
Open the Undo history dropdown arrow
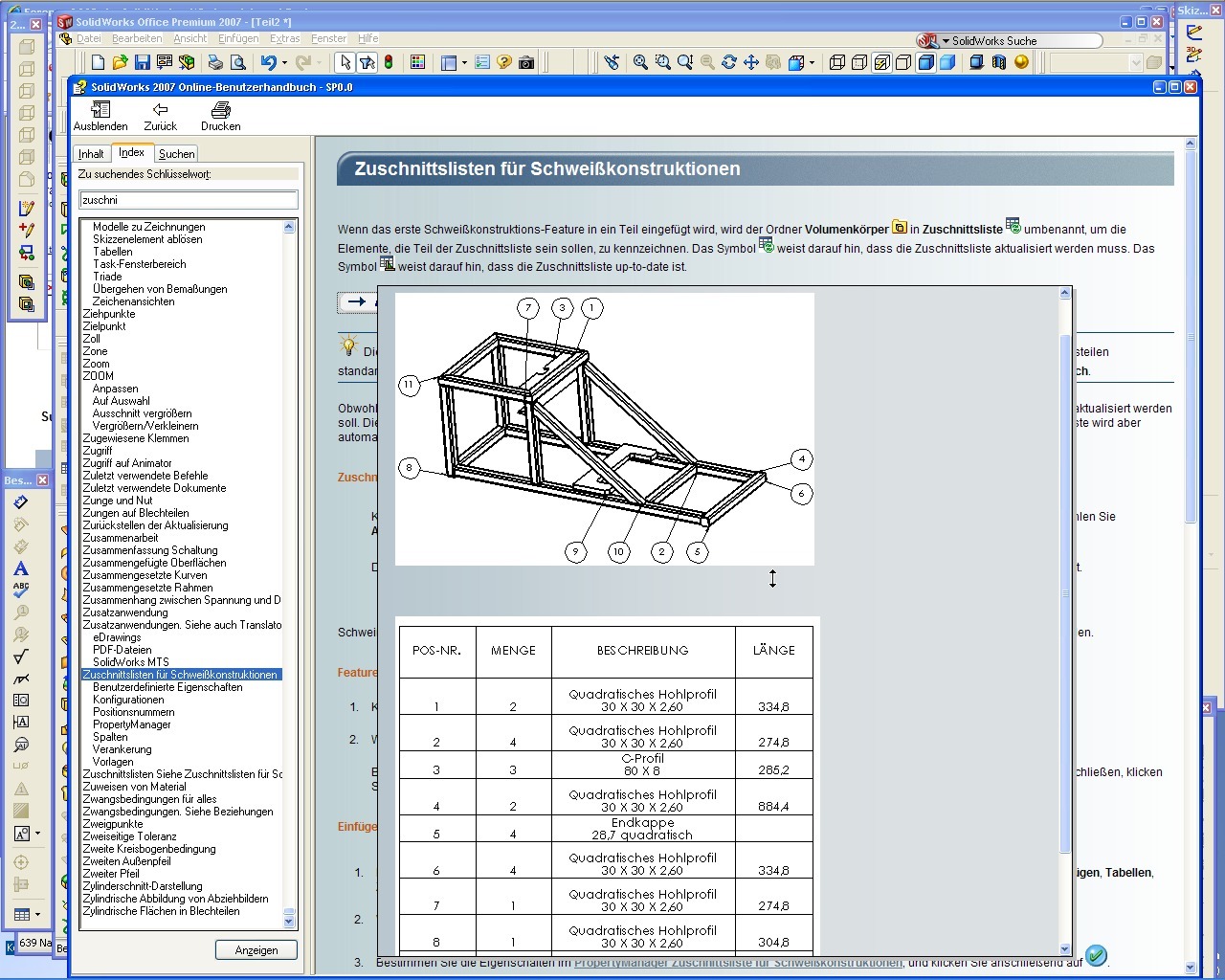(284, 63)
